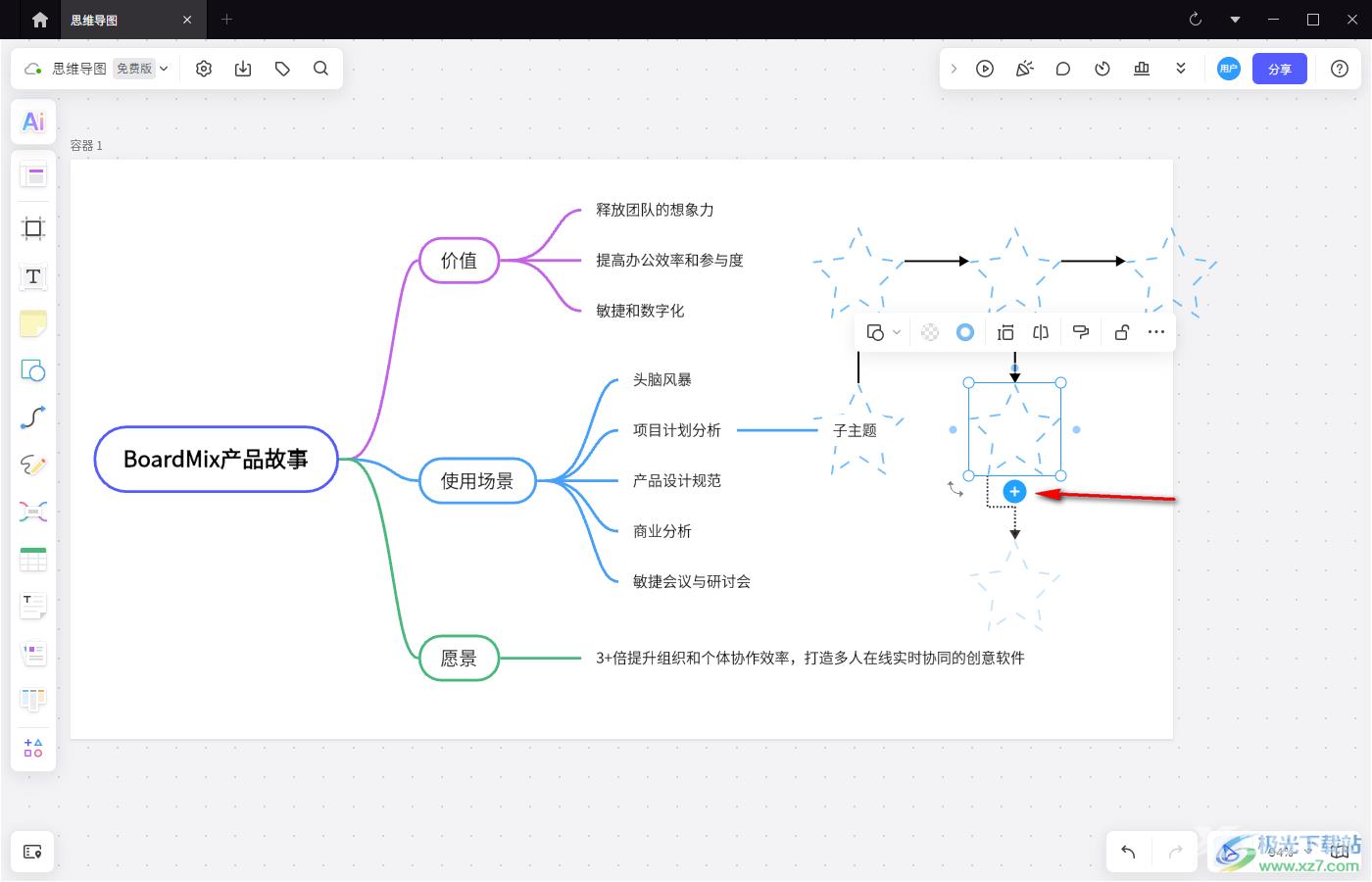1372x882 pixels.
Task: Click the refresh icon in title bar
Action: (1196, 20)
